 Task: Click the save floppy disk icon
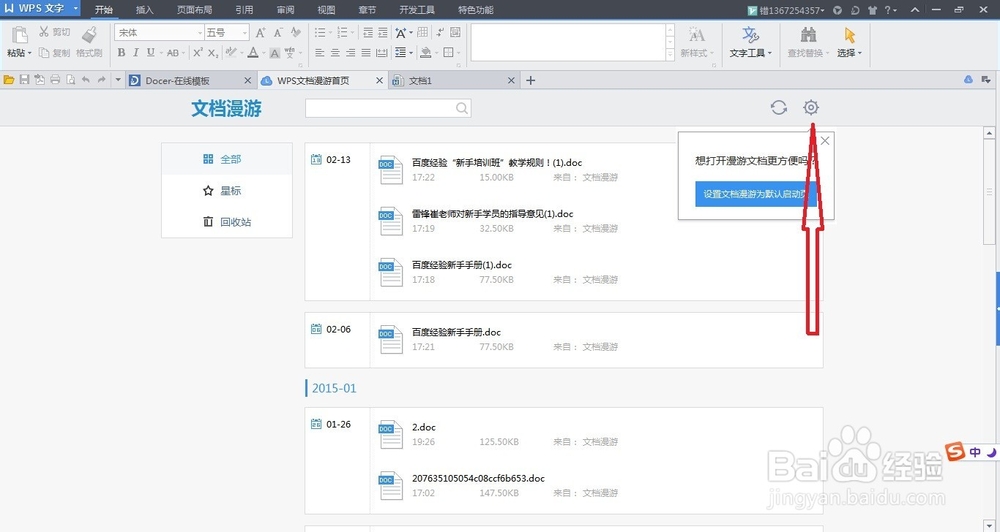click(24, 80)
